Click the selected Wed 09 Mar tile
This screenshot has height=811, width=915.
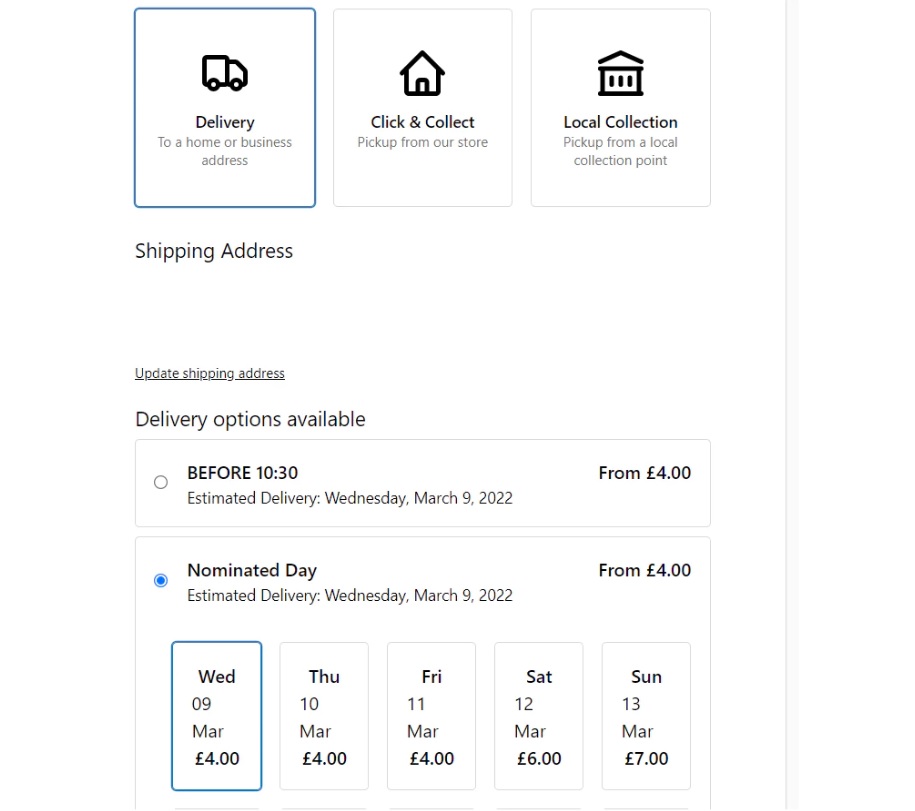click(x=216, y=716)
